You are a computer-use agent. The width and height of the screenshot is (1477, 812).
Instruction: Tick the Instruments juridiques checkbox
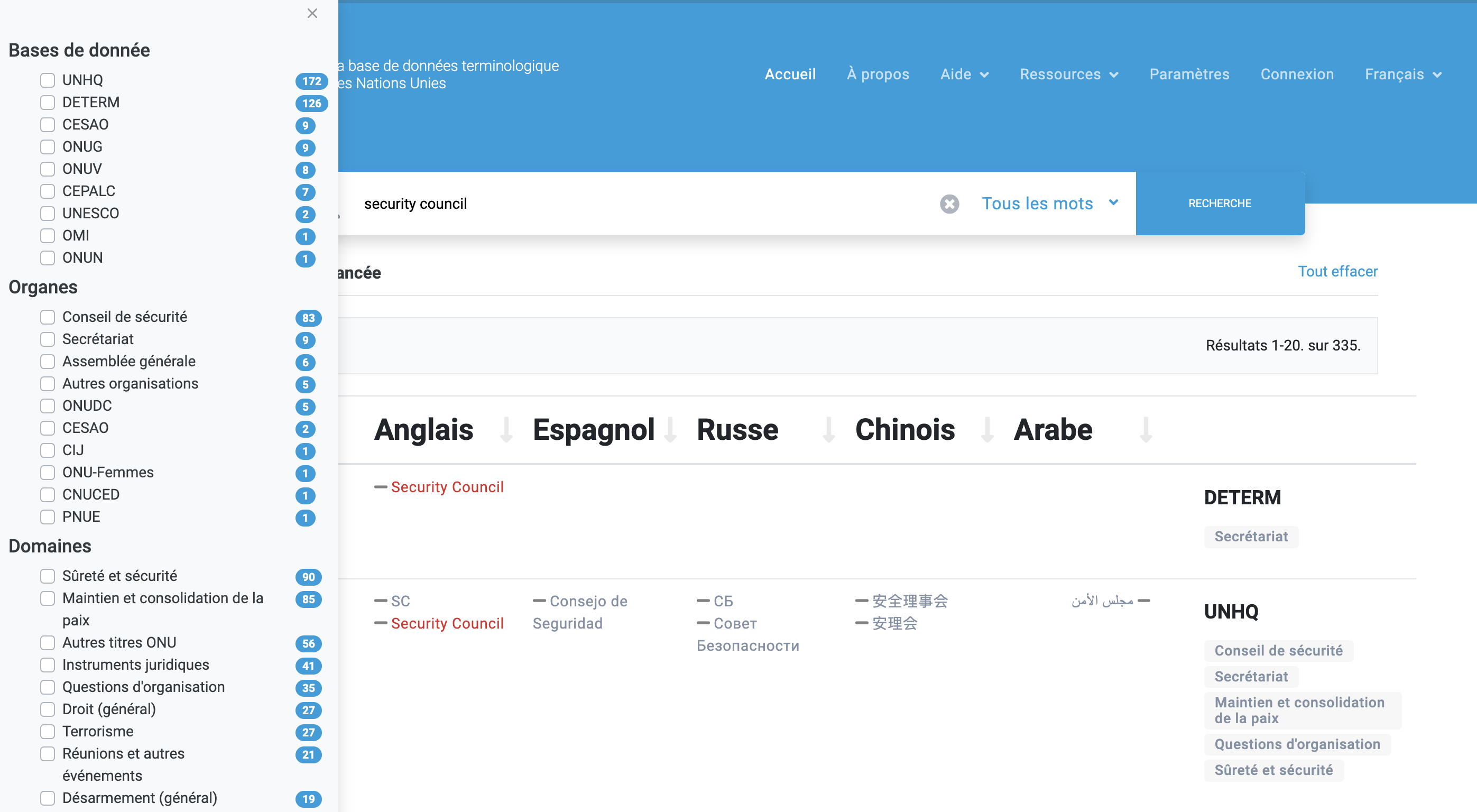click(x=48, y=665)
